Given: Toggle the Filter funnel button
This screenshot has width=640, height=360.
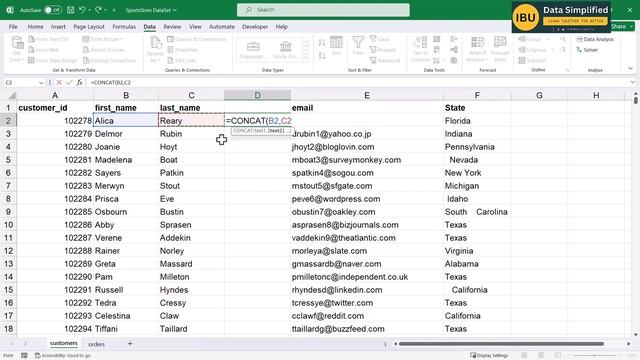Looking at the screenshot, I should (358, 46).
